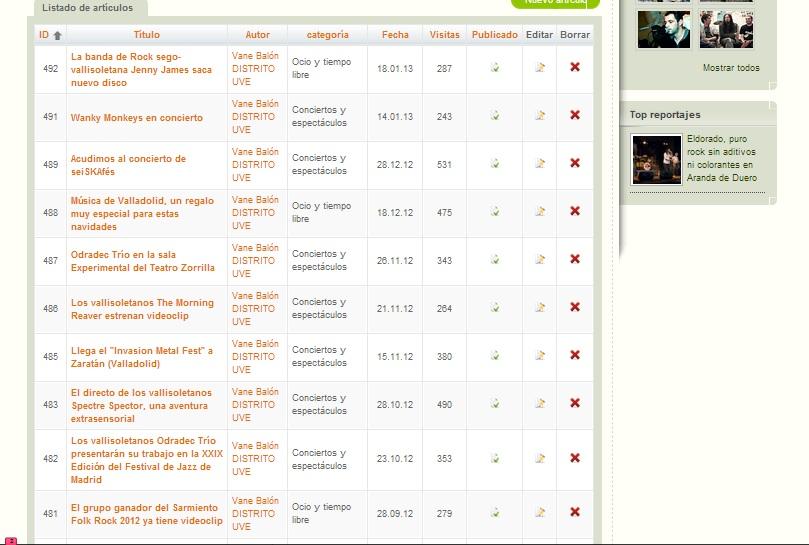This screenshot has height=545, width=809.
Task: Delete article 483 with the red X
Action: tap(575, 403)
